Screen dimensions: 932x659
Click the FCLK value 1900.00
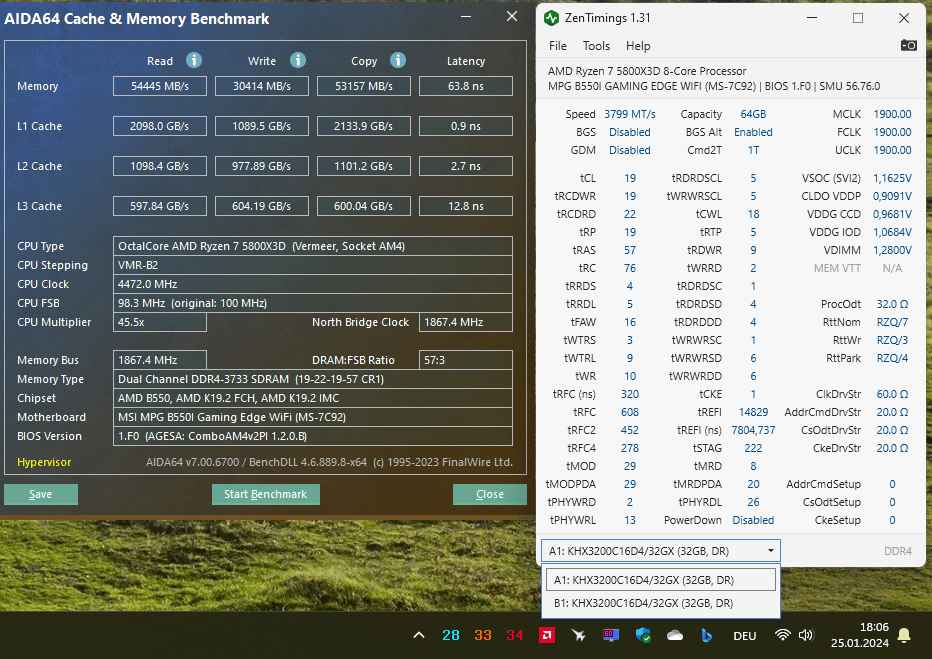point(892,132)
